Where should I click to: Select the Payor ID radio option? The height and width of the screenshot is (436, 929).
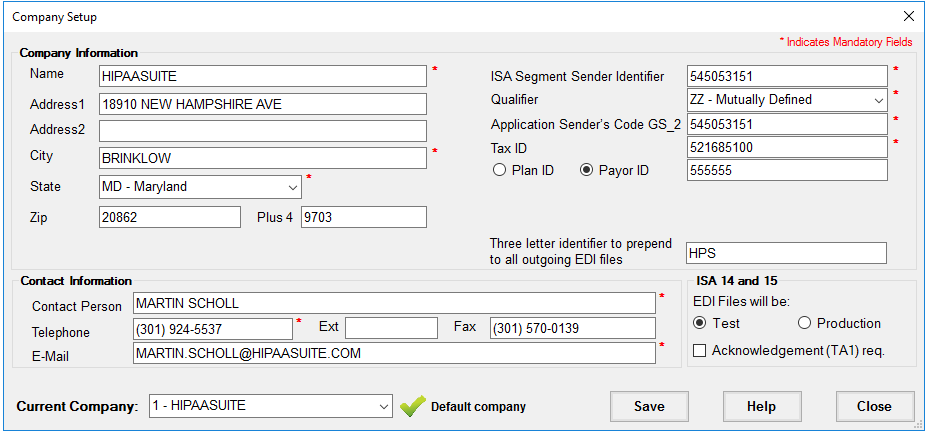(588, 171)
